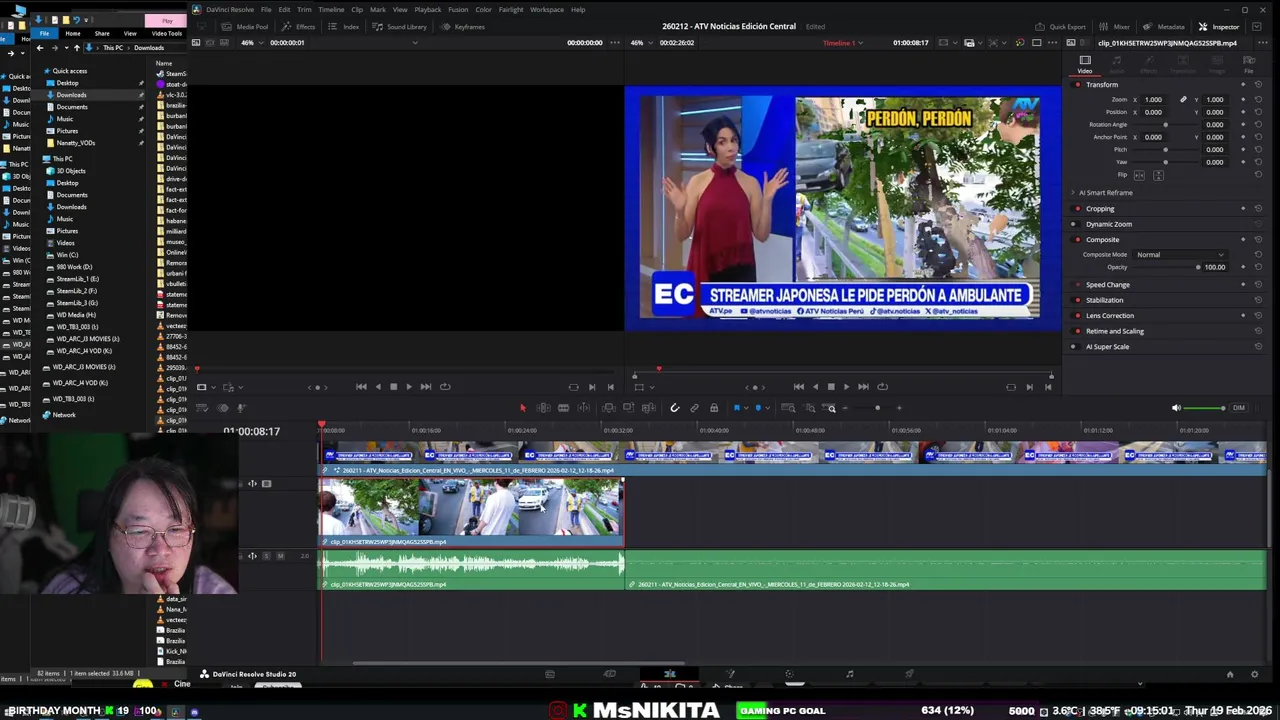The width and height of the screenshot is (1280, 720).
Task: Toggle the Lens Correction enable switch
Action: click(x=1077, y=316)
